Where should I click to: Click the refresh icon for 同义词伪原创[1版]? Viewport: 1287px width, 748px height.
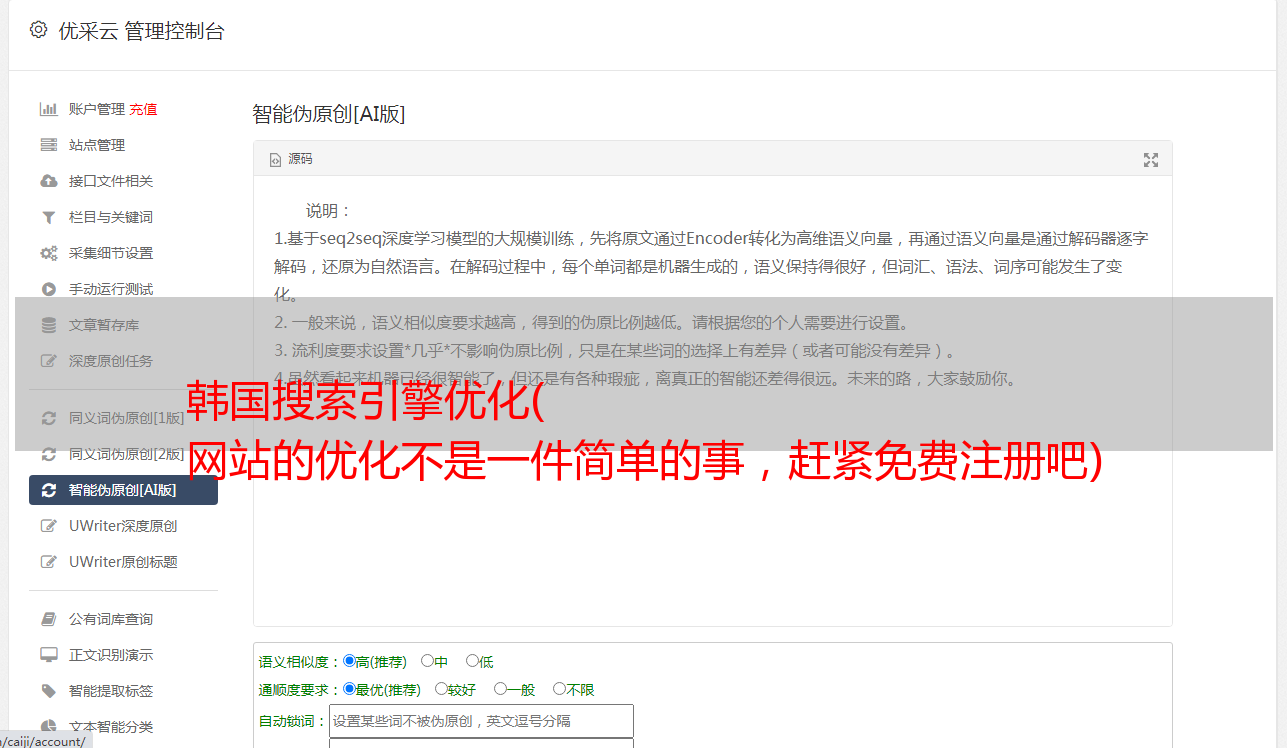pos(48,418)
